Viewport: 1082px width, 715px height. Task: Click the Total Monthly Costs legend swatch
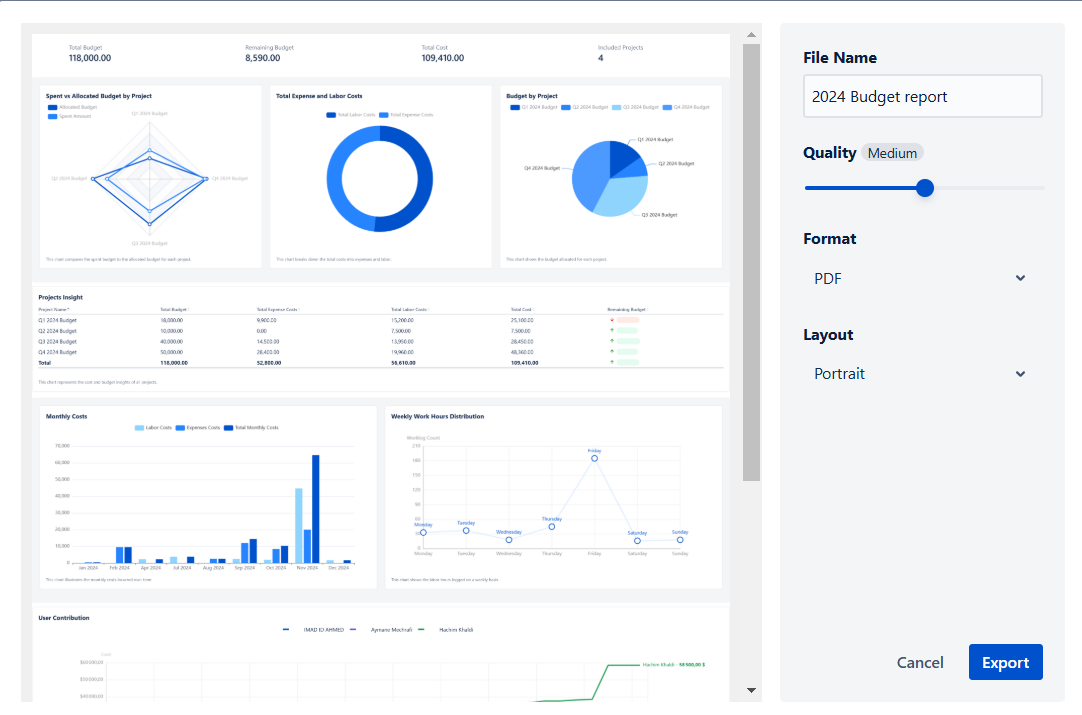pos(228,428)
